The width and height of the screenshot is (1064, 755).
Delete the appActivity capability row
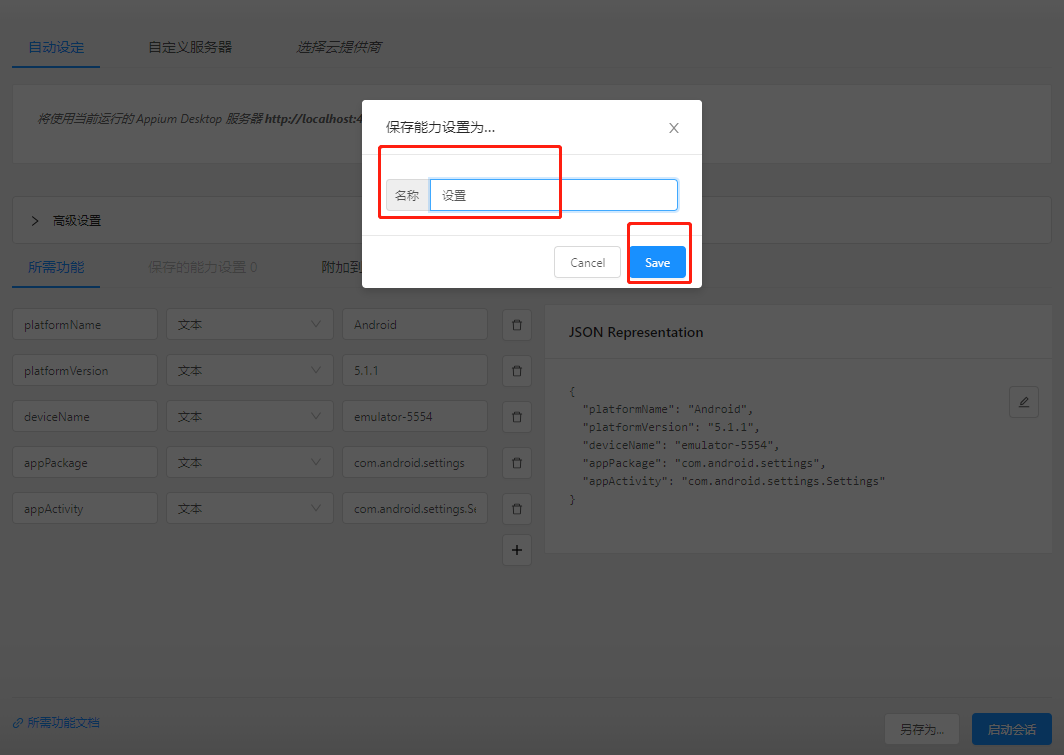coord(516,509)
